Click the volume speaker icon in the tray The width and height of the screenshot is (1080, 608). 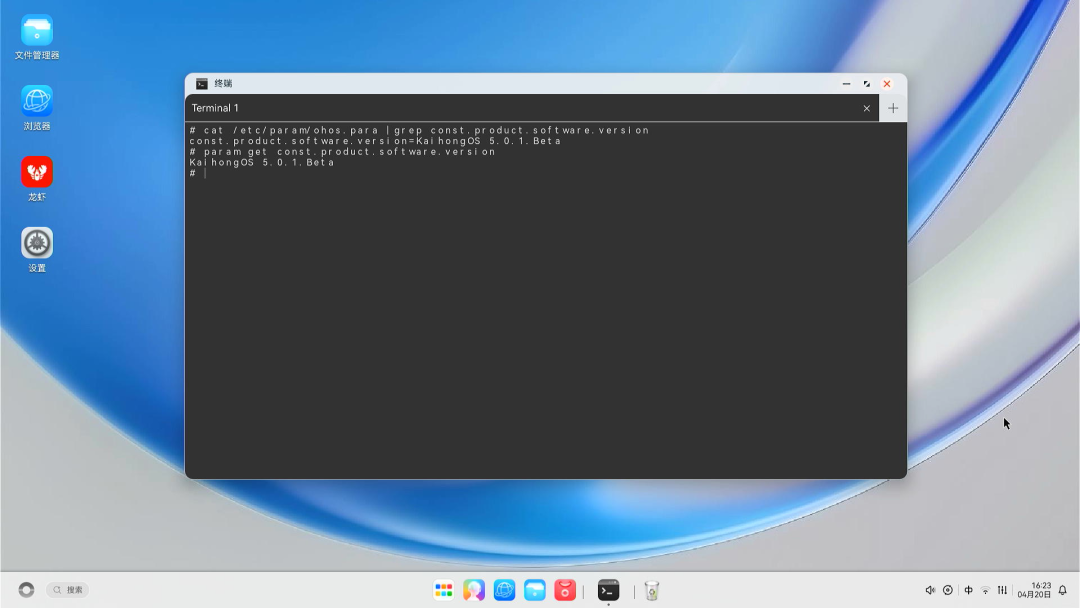pyautogui.click(x=930, y=590)
